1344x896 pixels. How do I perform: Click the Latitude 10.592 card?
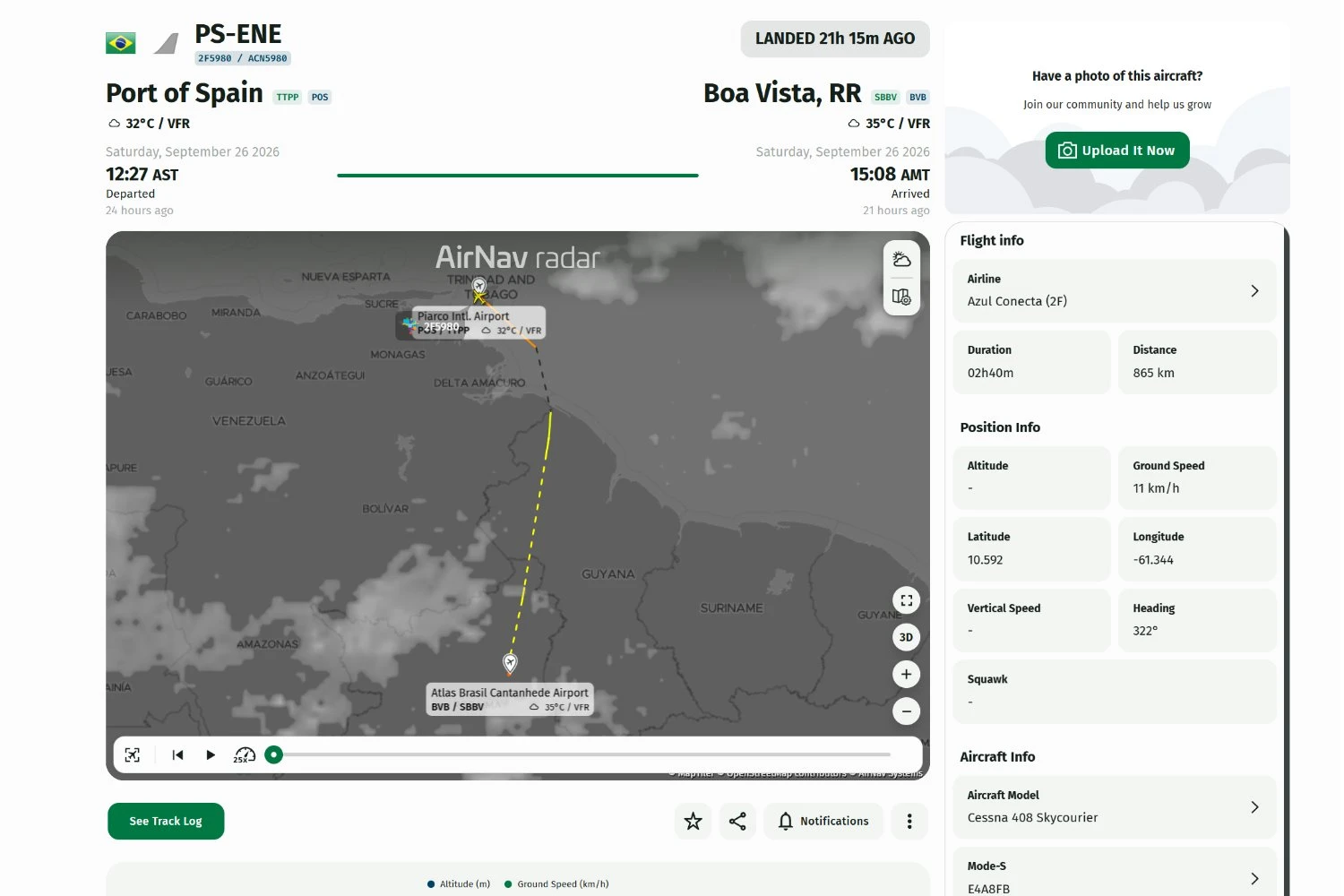click(x=1031, y=548)
